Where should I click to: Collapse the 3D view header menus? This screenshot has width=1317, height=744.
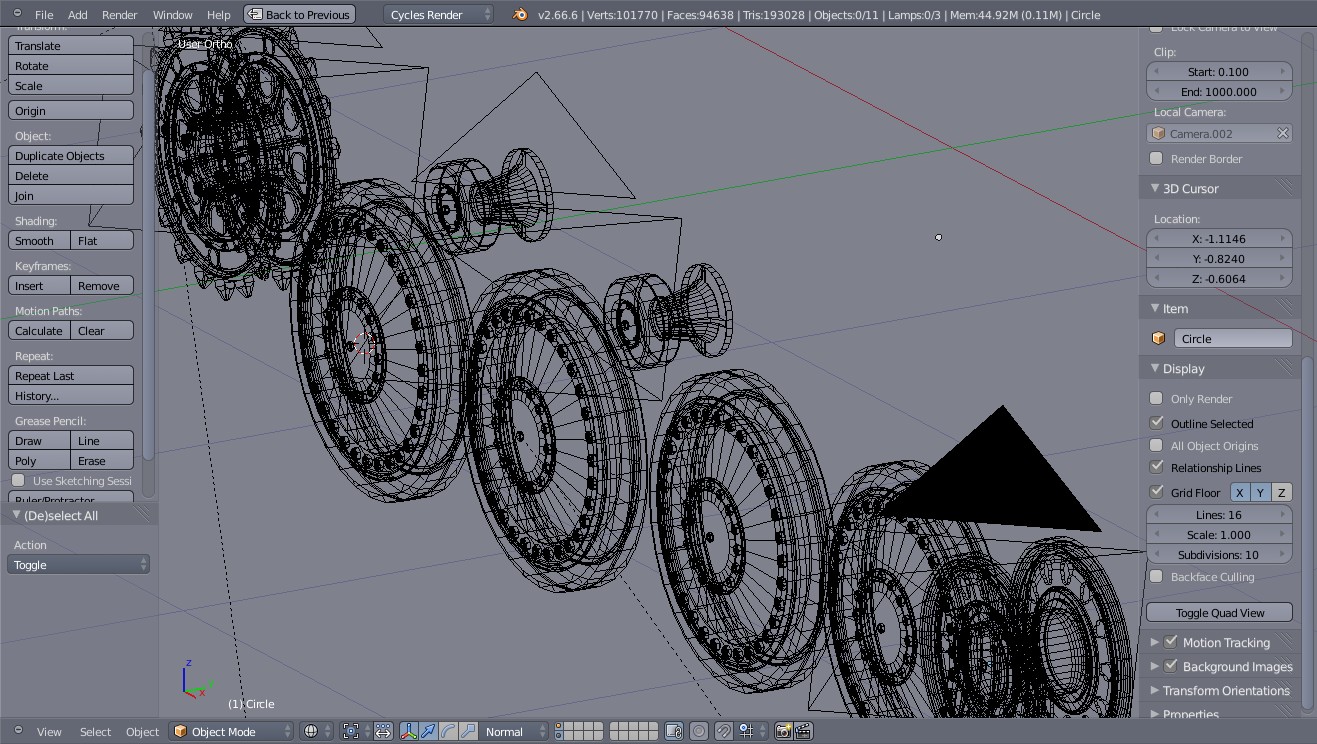tap(17, 731)
